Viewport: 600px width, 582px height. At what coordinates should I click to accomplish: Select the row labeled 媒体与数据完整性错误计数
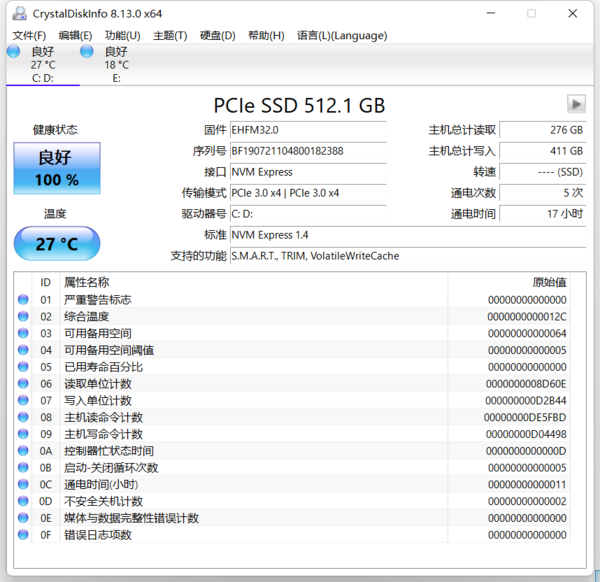click(292, 518)
